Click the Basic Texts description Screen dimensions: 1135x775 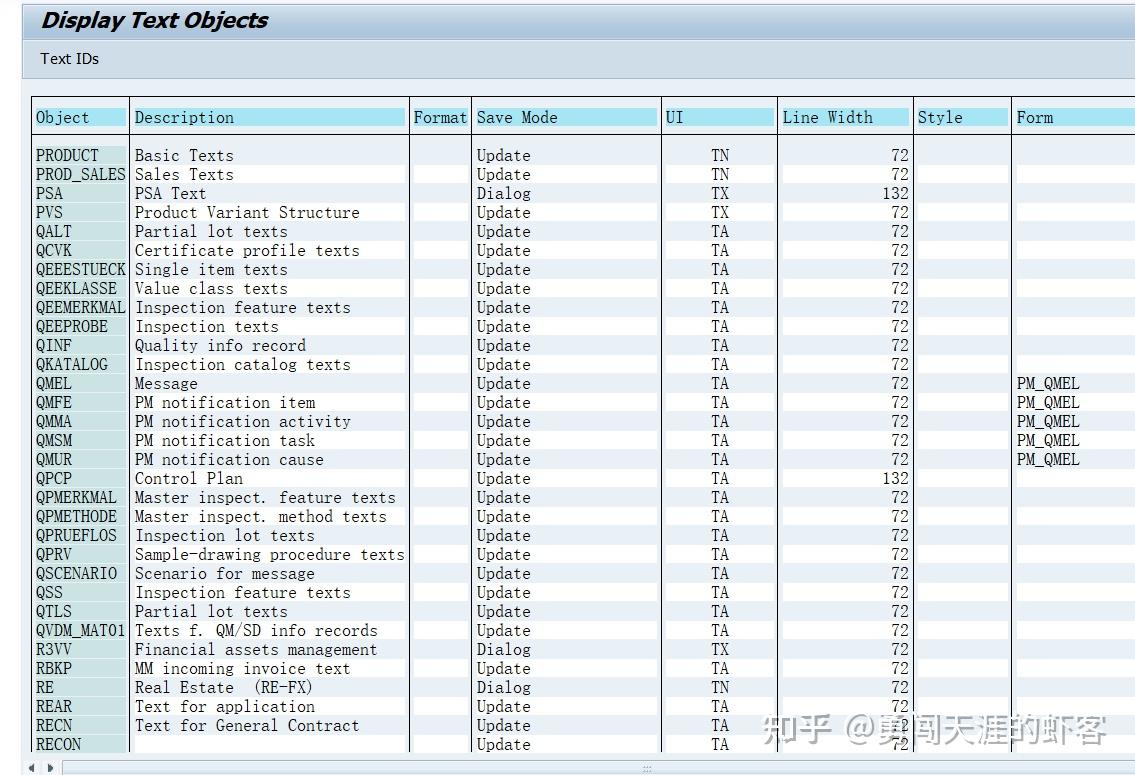[x=184, y=156]
